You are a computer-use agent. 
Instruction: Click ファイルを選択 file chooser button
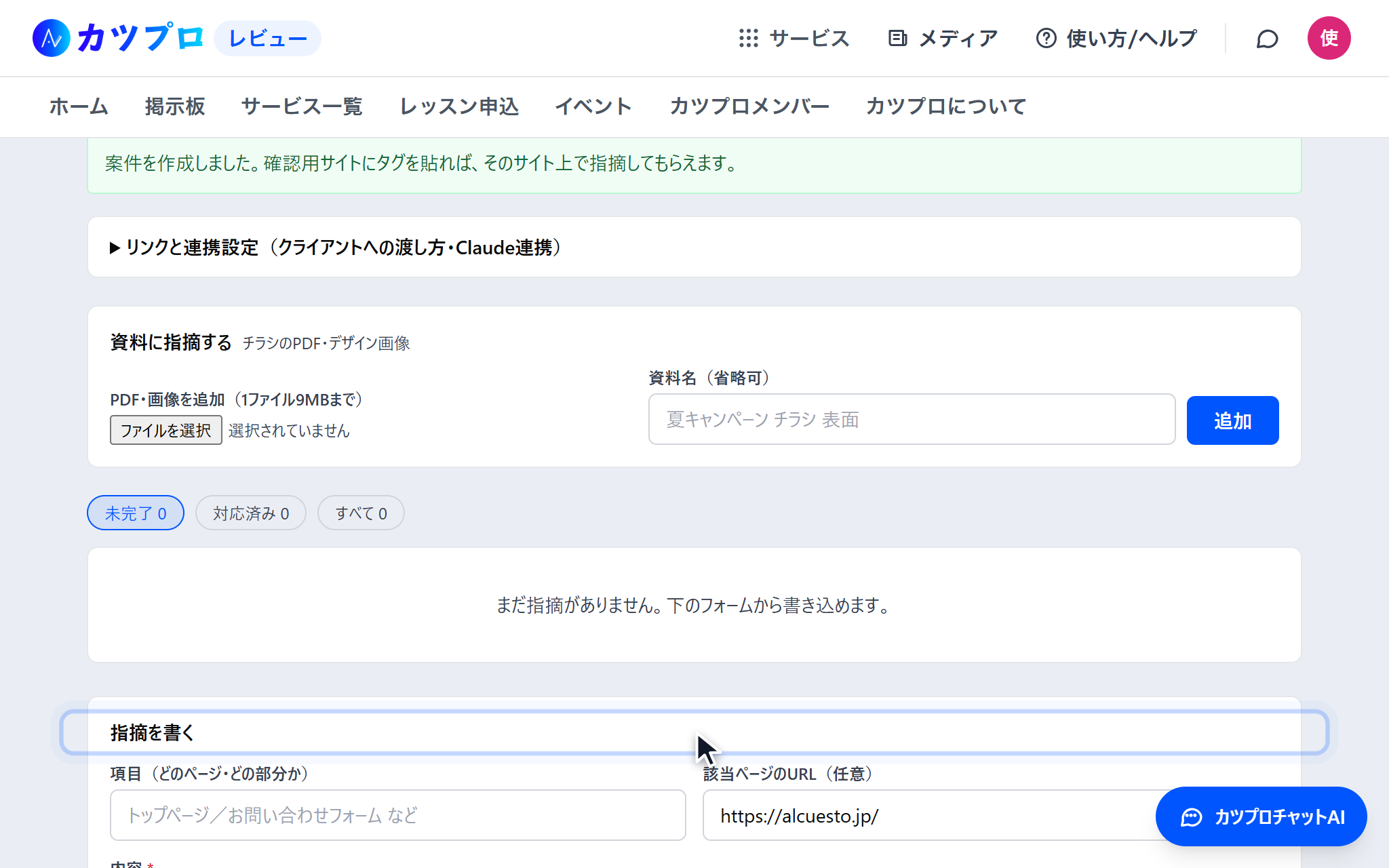(x=166, y=430)
